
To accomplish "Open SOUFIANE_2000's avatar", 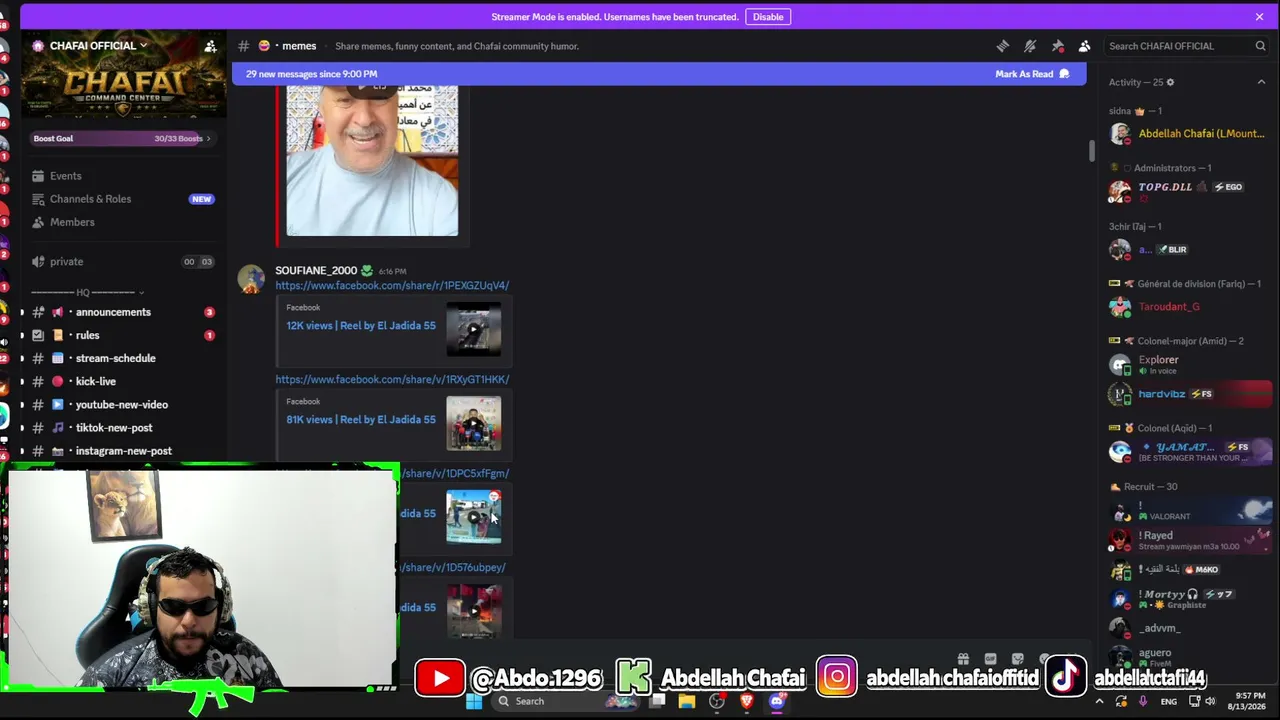I will (x=251, y=279).
